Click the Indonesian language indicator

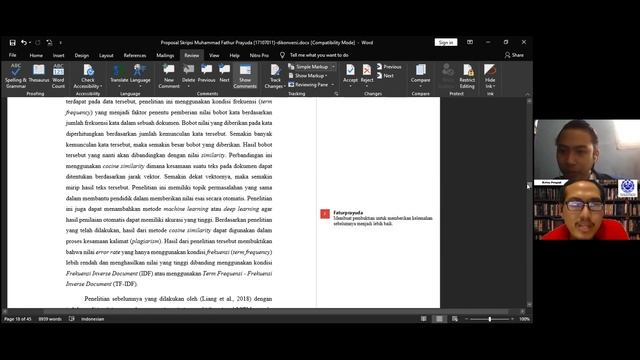coord(93,319)
